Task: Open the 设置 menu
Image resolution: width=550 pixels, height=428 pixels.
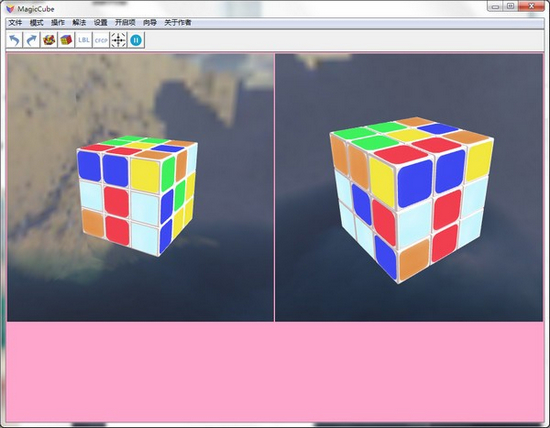Action: (101, 23)
